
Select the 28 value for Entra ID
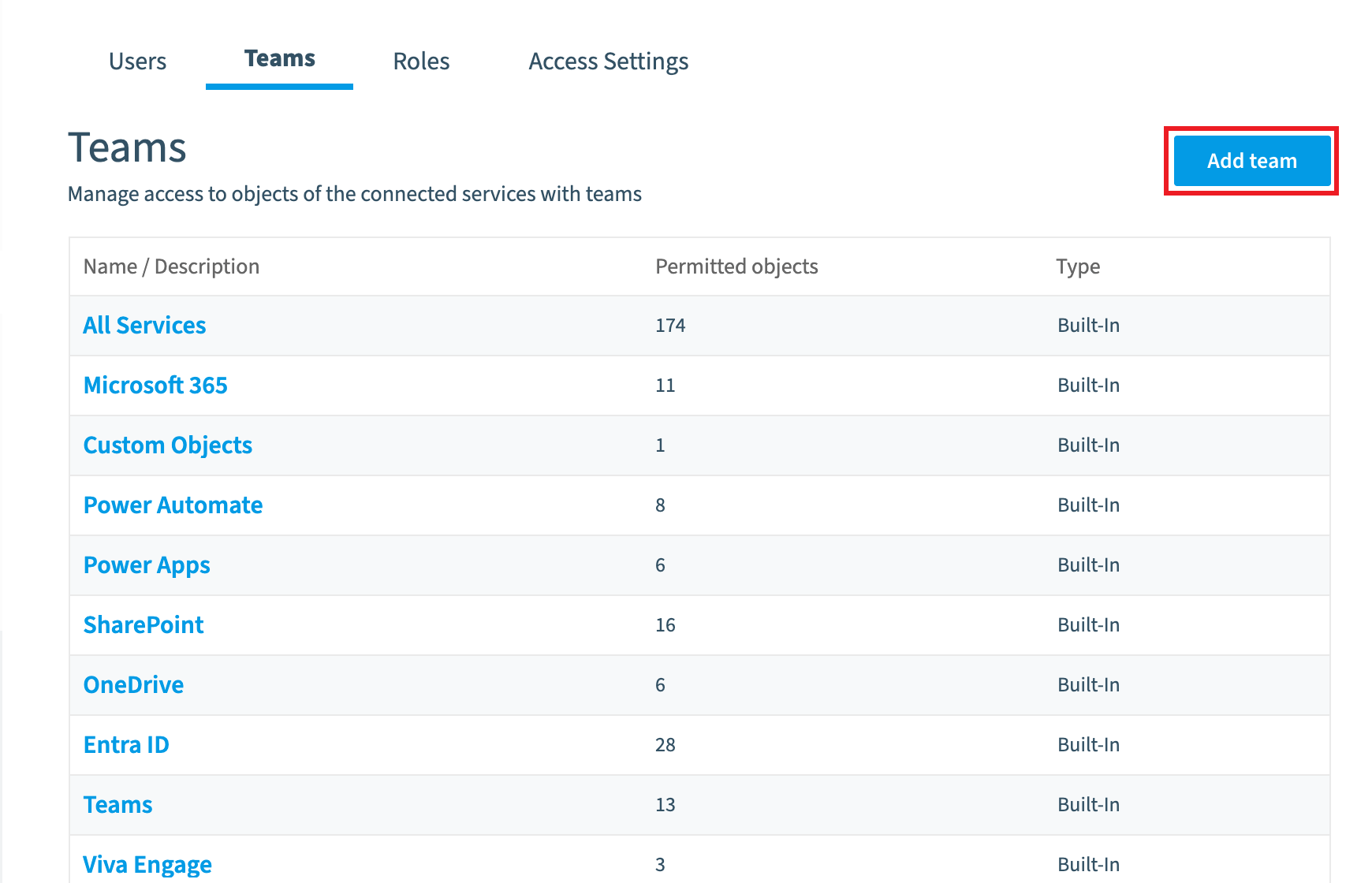click(x=665, y=745)
